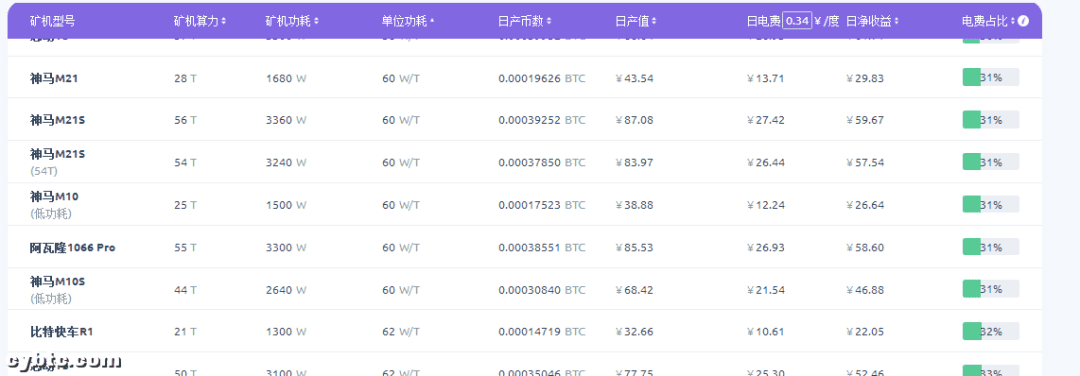The height and width of the screenshot is (376, 1080).
Task: Open the 比特快车R1 miner entry
Action: point(61,331)
